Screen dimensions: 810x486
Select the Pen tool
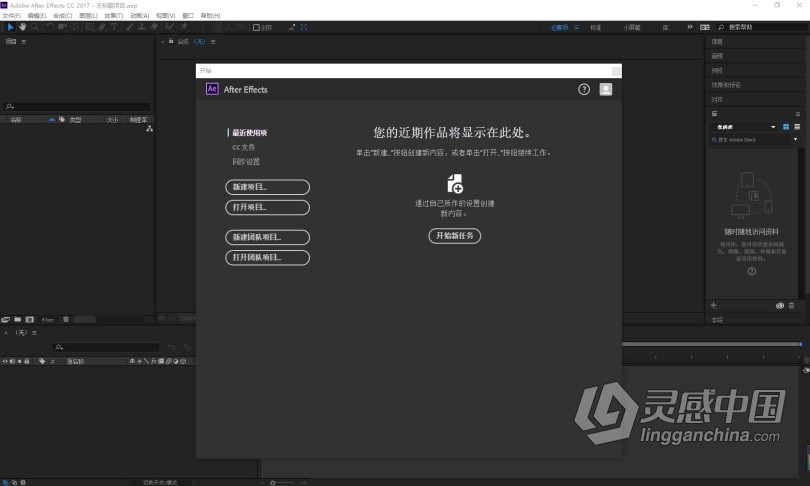pos(102,27)
